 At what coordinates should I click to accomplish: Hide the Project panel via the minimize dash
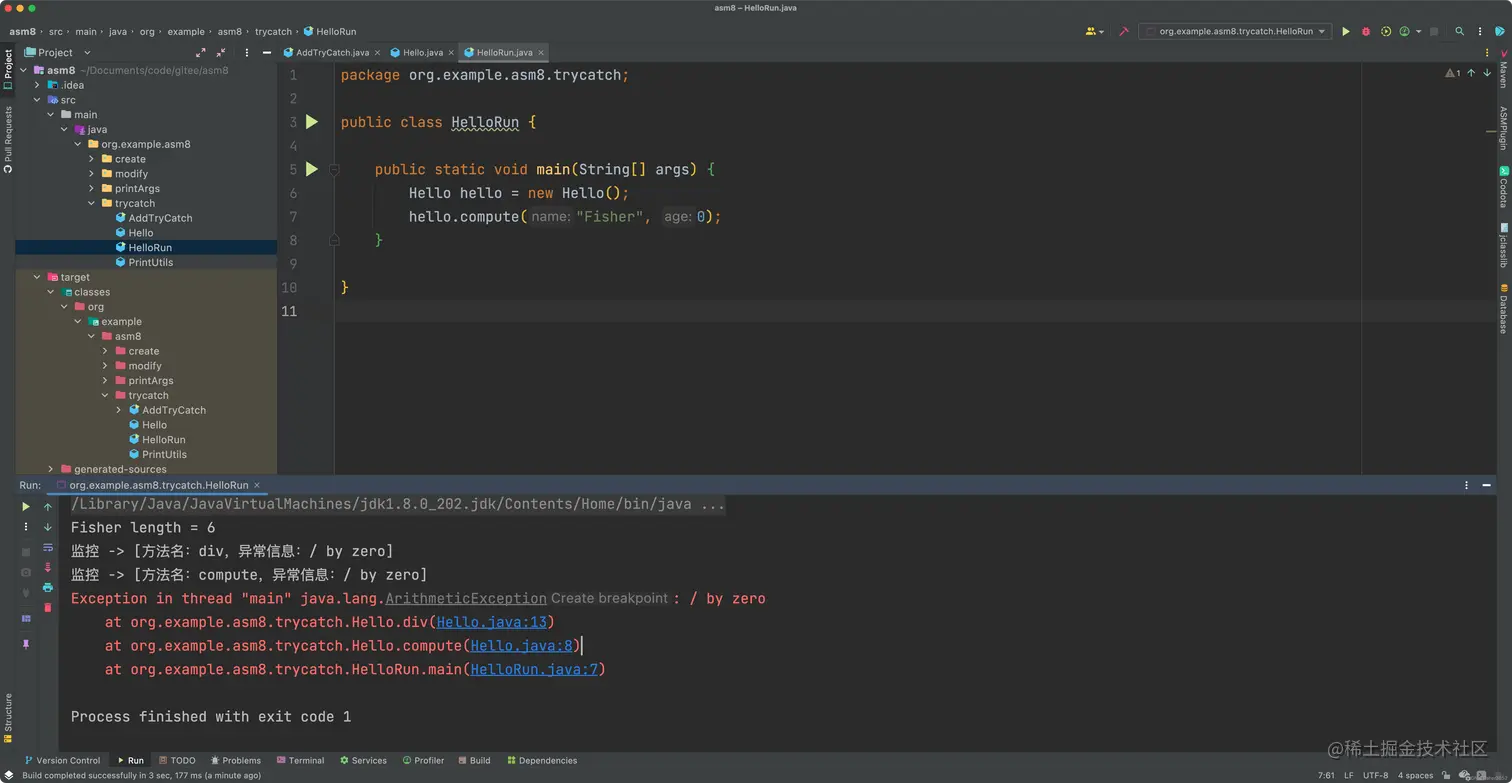point(267,52)
